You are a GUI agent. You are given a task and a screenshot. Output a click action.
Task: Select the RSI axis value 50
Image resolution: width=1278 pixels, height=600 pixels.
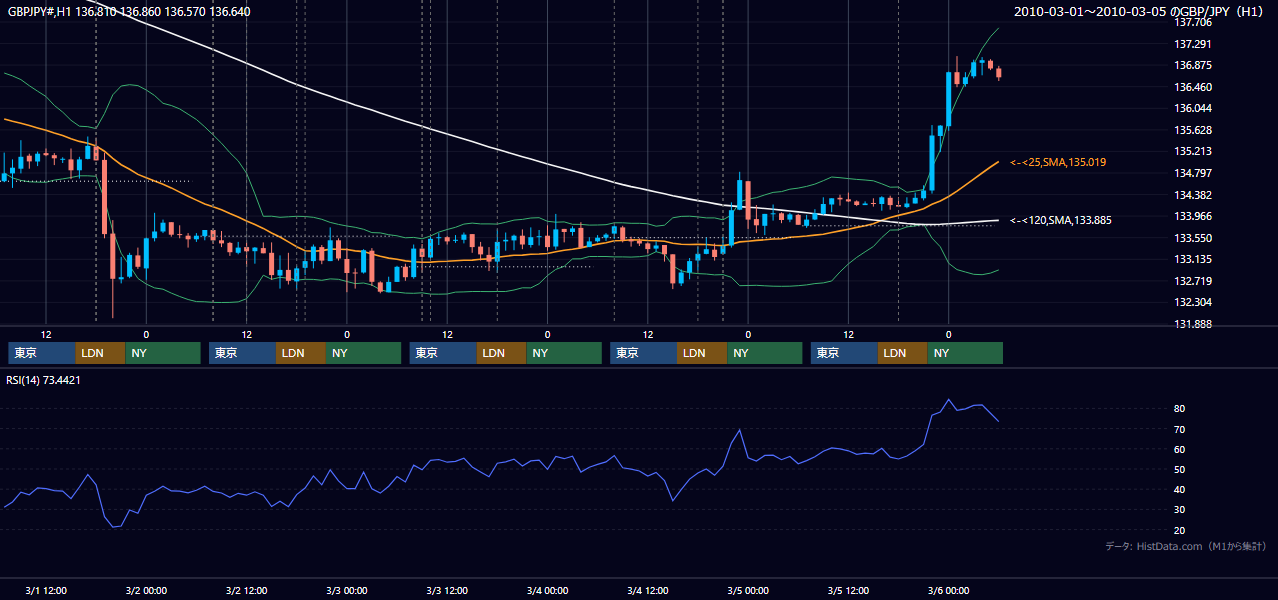(1180, 470)
